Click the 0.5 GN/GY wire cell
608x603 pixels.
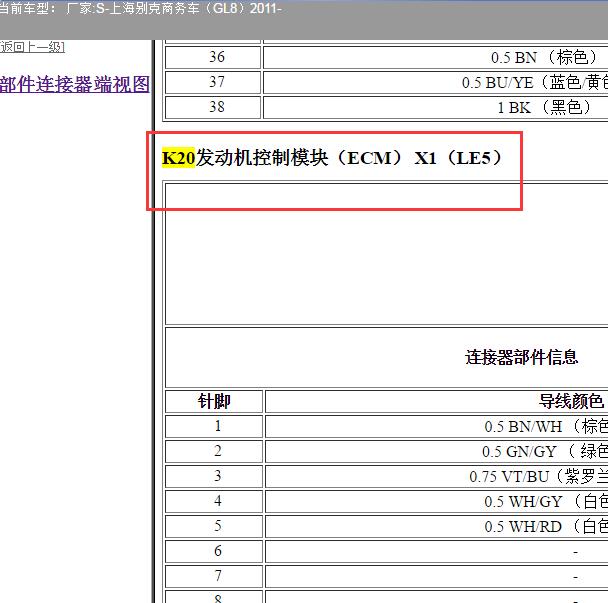(437, 451)
